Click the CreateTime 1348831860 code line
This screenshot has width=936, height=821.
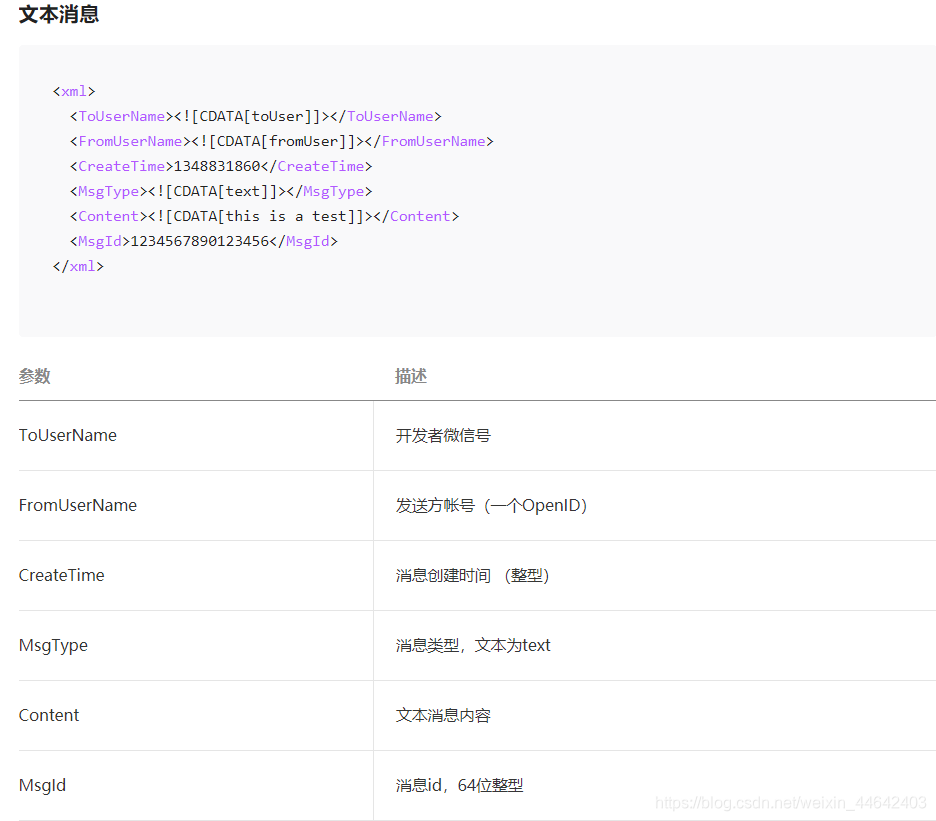pyautogui.click(x=221, y=167)
